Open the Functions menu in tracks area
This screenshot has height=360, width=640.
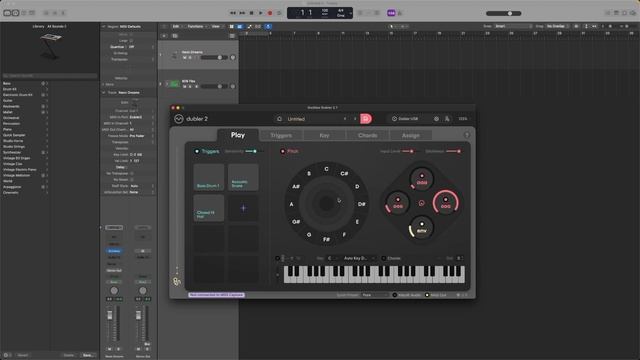[x=197, y=27]
